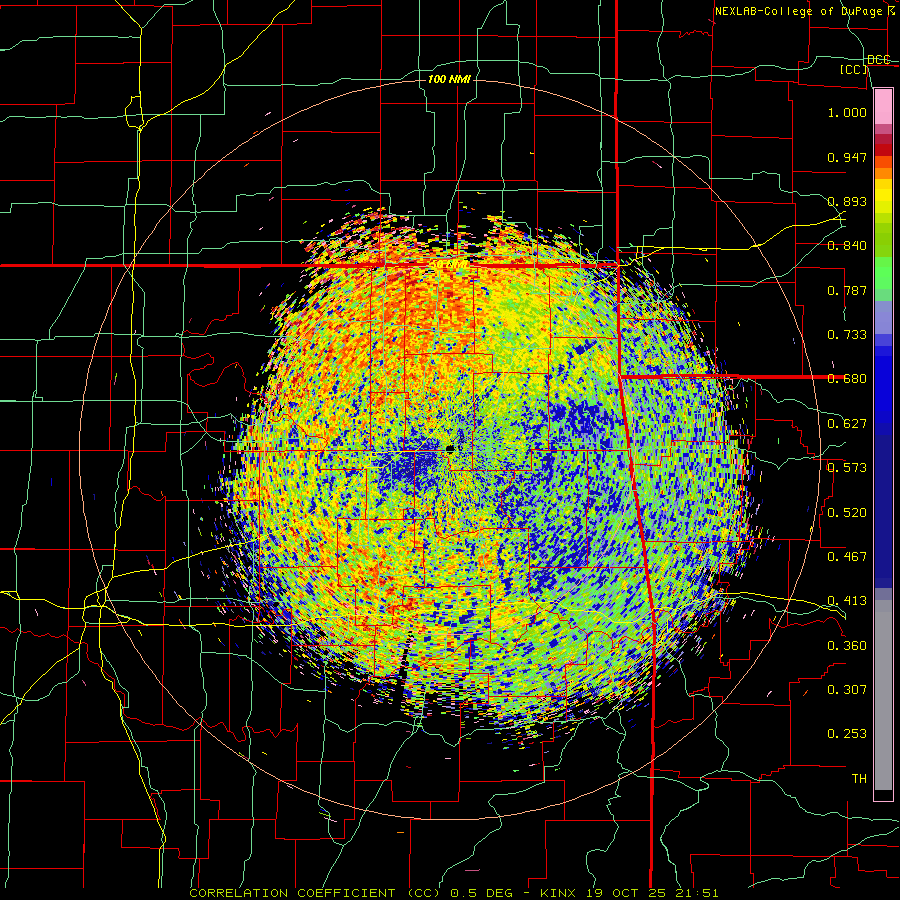Pick the bright green swatch below 0.840
Screen dimensions: 900x900
883,273
